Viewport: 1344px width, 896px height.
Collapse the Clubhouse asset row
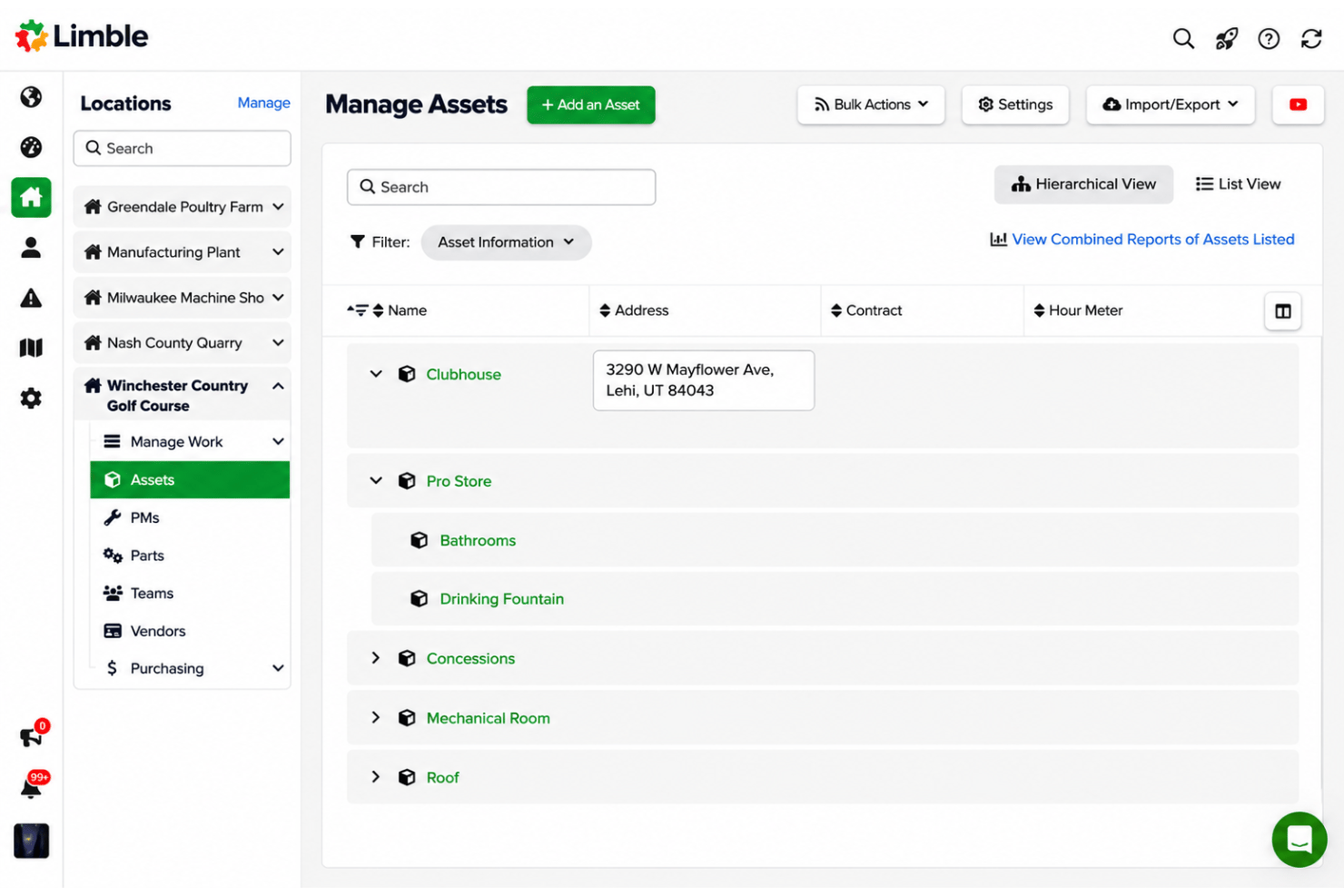point(376,374)
